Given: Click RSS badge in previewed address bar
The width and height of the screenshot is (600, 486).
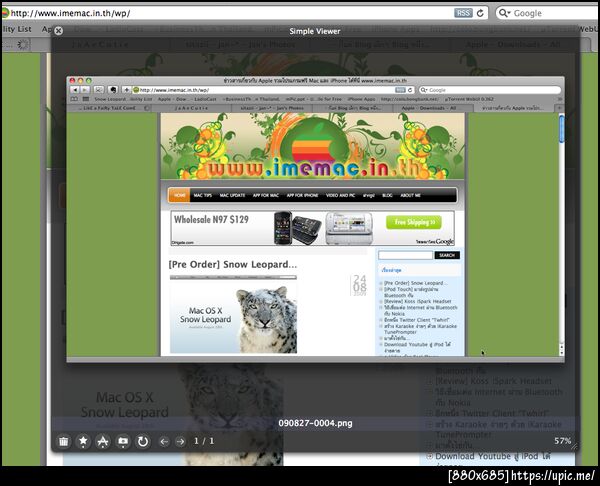Looking at the screenshot, I should pos(400,90).
